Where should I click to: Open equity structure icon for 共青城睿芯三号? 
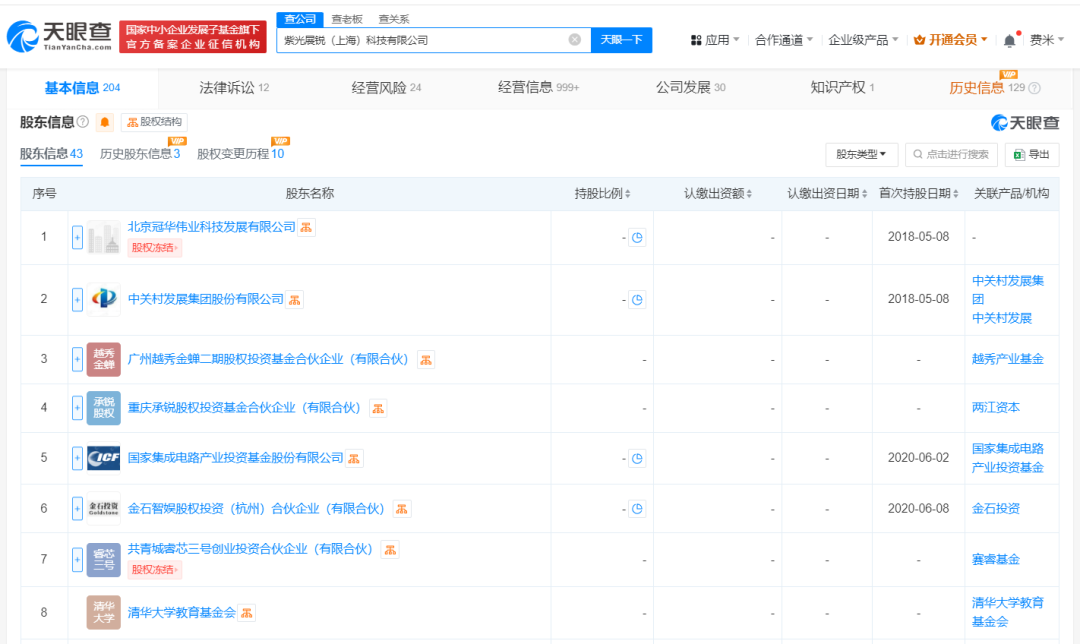390,550
